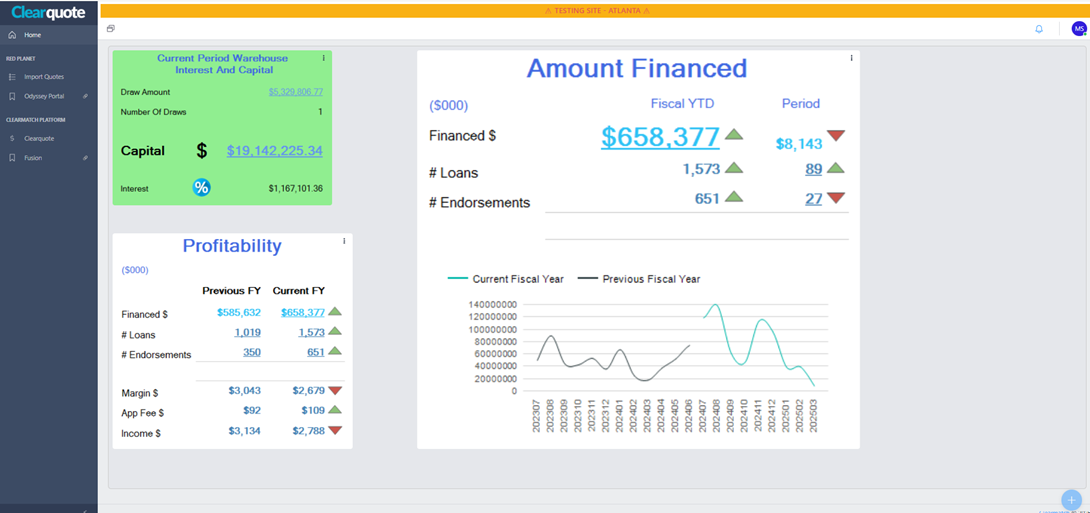
Task: Open the $658,377 Fiscal YTD financed link
Action: [660, 137]
